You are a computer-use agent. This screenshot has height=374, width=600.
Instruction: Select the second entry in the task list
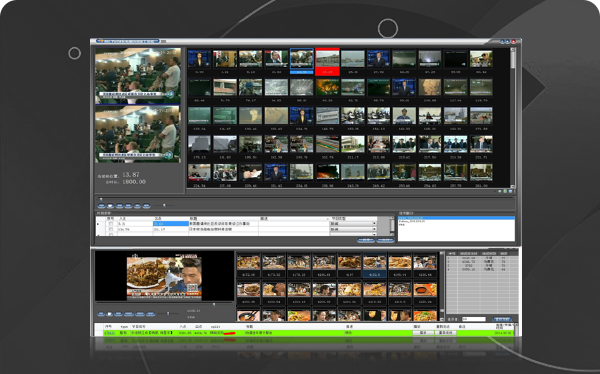(456, 221)
